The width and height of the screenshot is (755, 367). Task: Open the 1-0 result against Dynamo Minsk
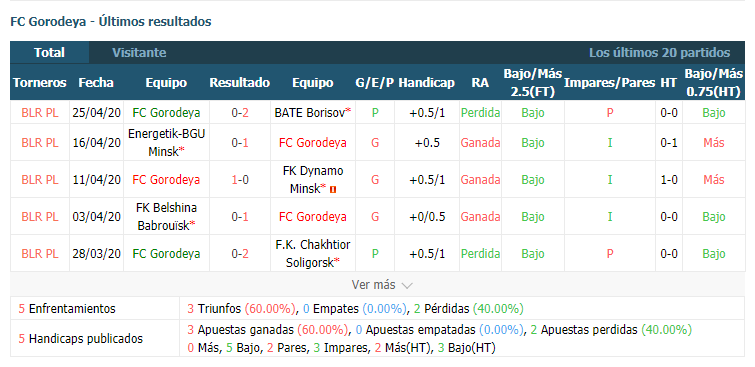click(240, 180)
